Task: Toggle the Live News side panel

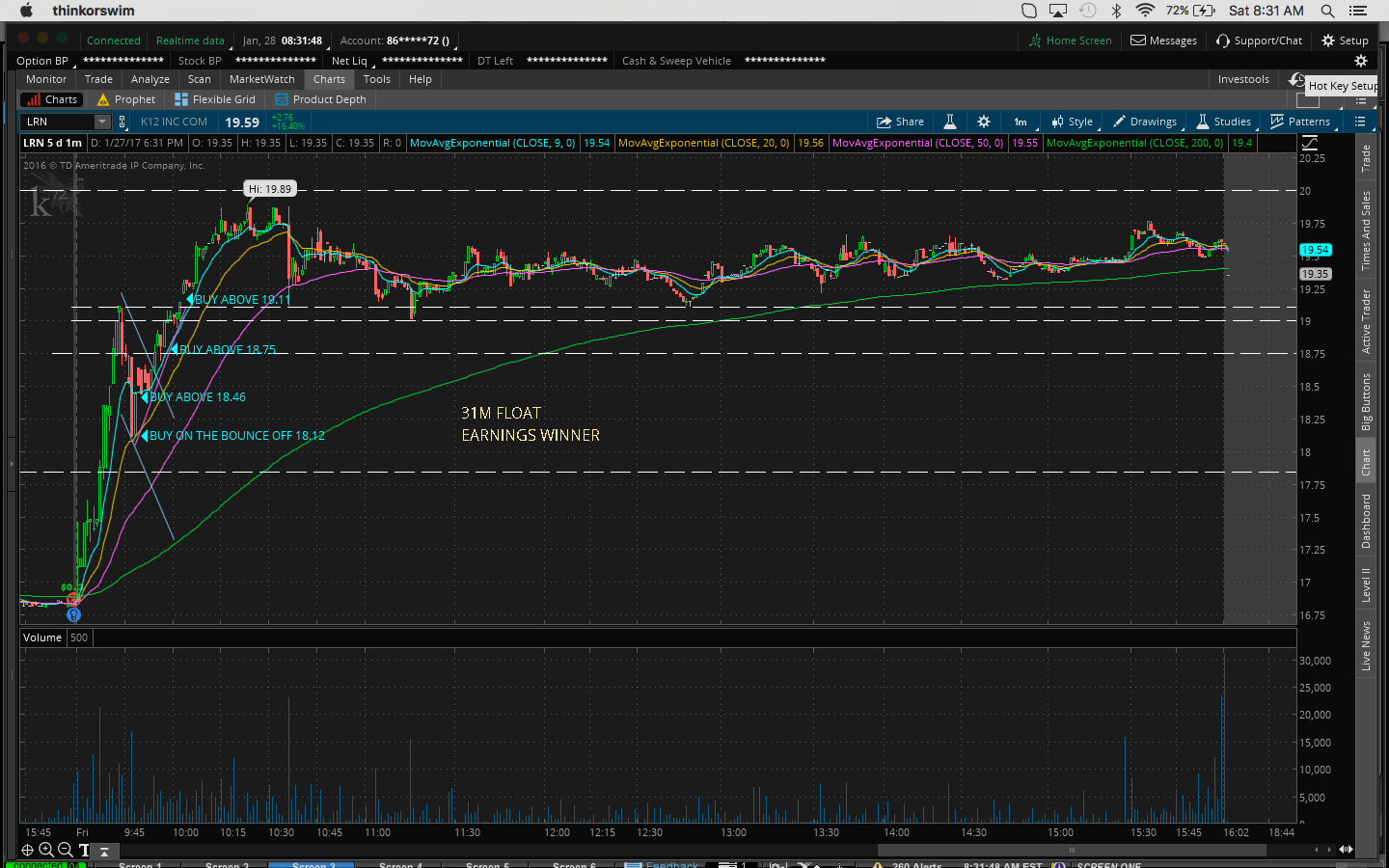Action: point(1366,646)
